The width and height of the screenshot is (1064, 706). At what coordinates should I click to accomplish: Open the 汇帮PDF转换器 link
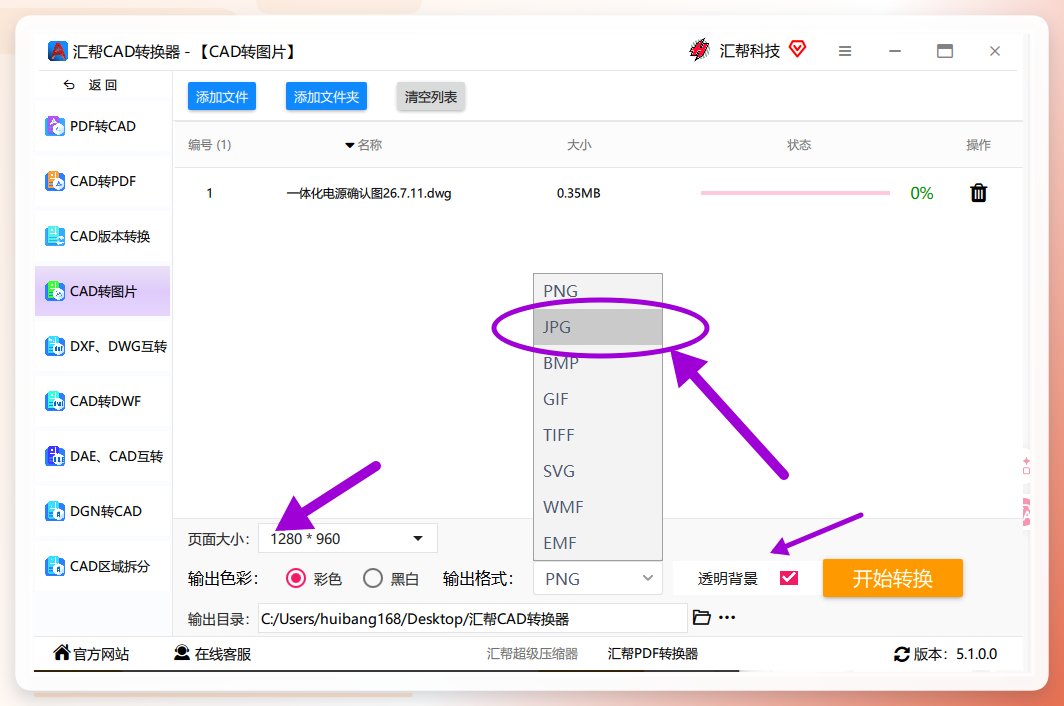point(653,654)
